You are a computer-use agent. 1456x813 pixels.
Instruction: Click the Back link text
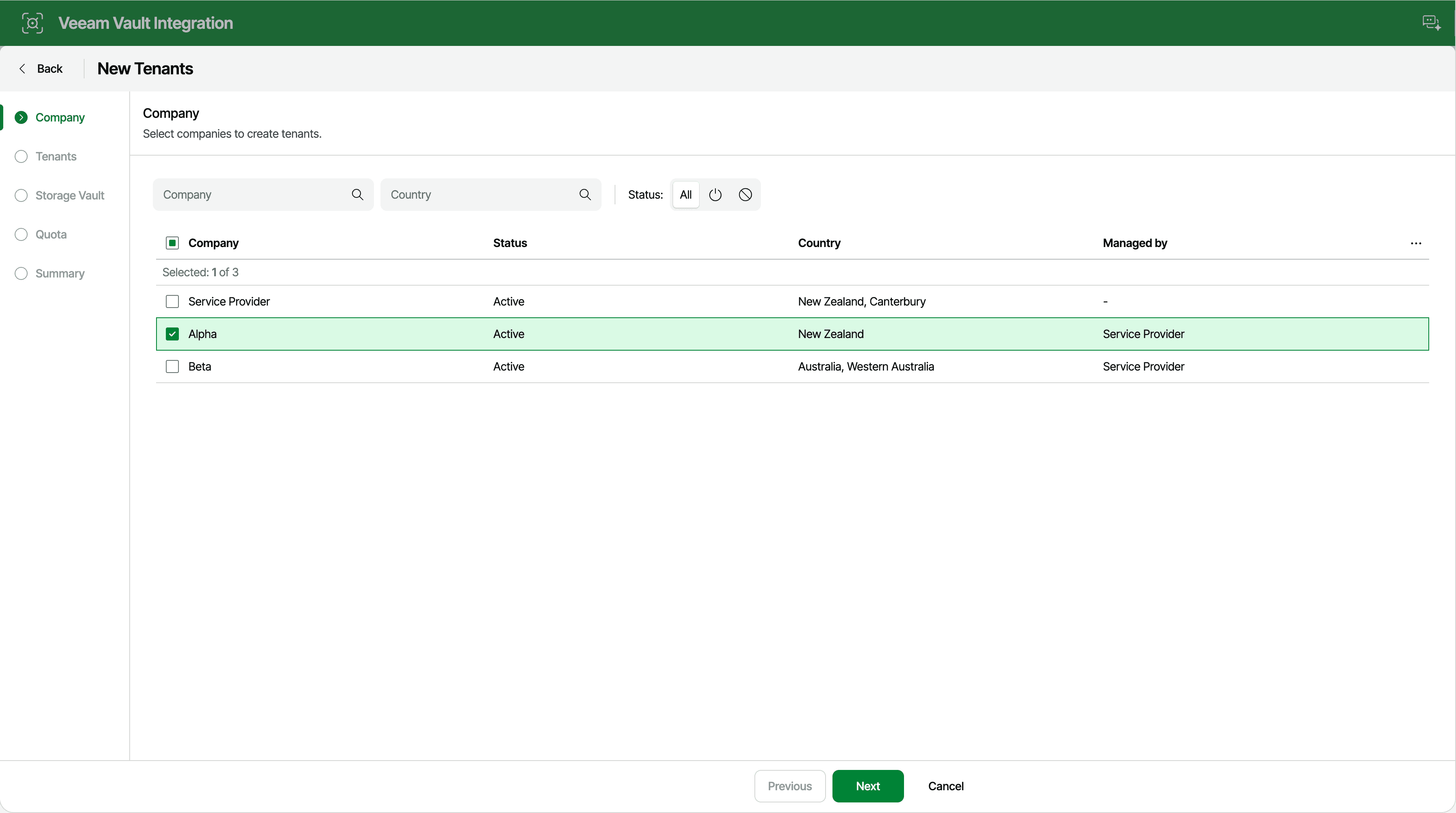click(50, 68)
